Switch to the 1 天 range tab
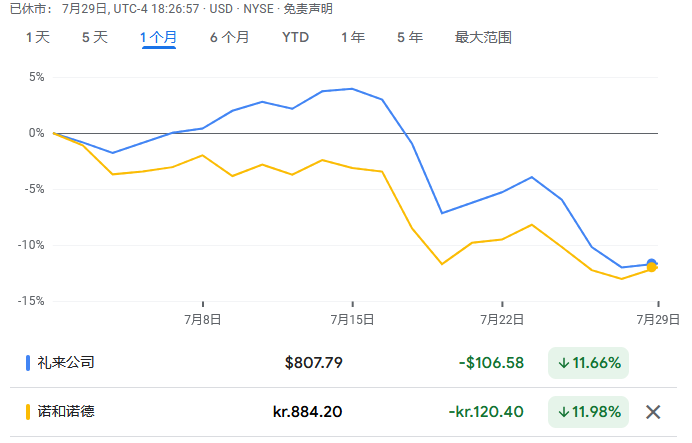This screenshot has height=443, width=692. point(37,38)
